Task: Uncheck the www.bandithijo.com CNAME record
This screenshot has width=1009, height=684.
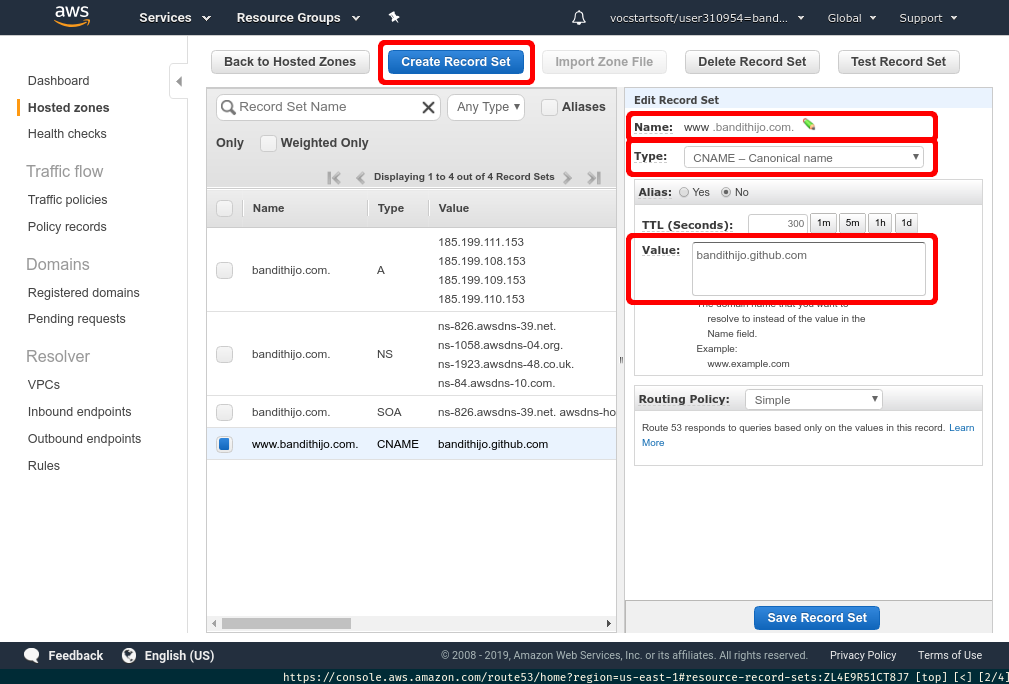Action: tap(224, 444)
